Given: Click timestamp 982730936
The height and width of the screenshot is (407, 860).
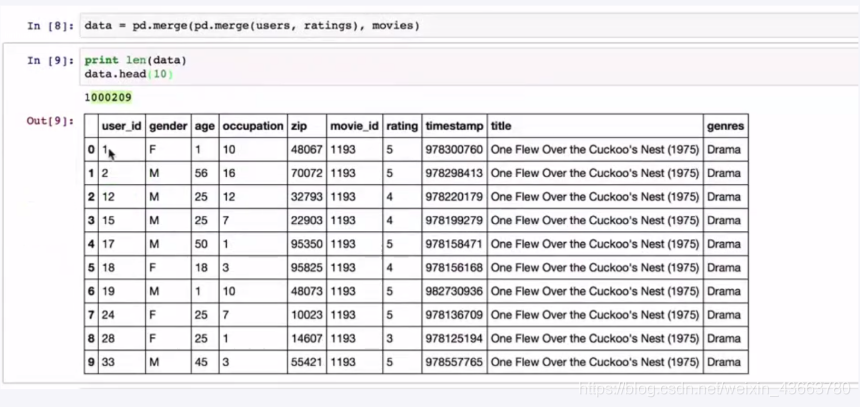Looking at the screenshot, I should 454,291.
